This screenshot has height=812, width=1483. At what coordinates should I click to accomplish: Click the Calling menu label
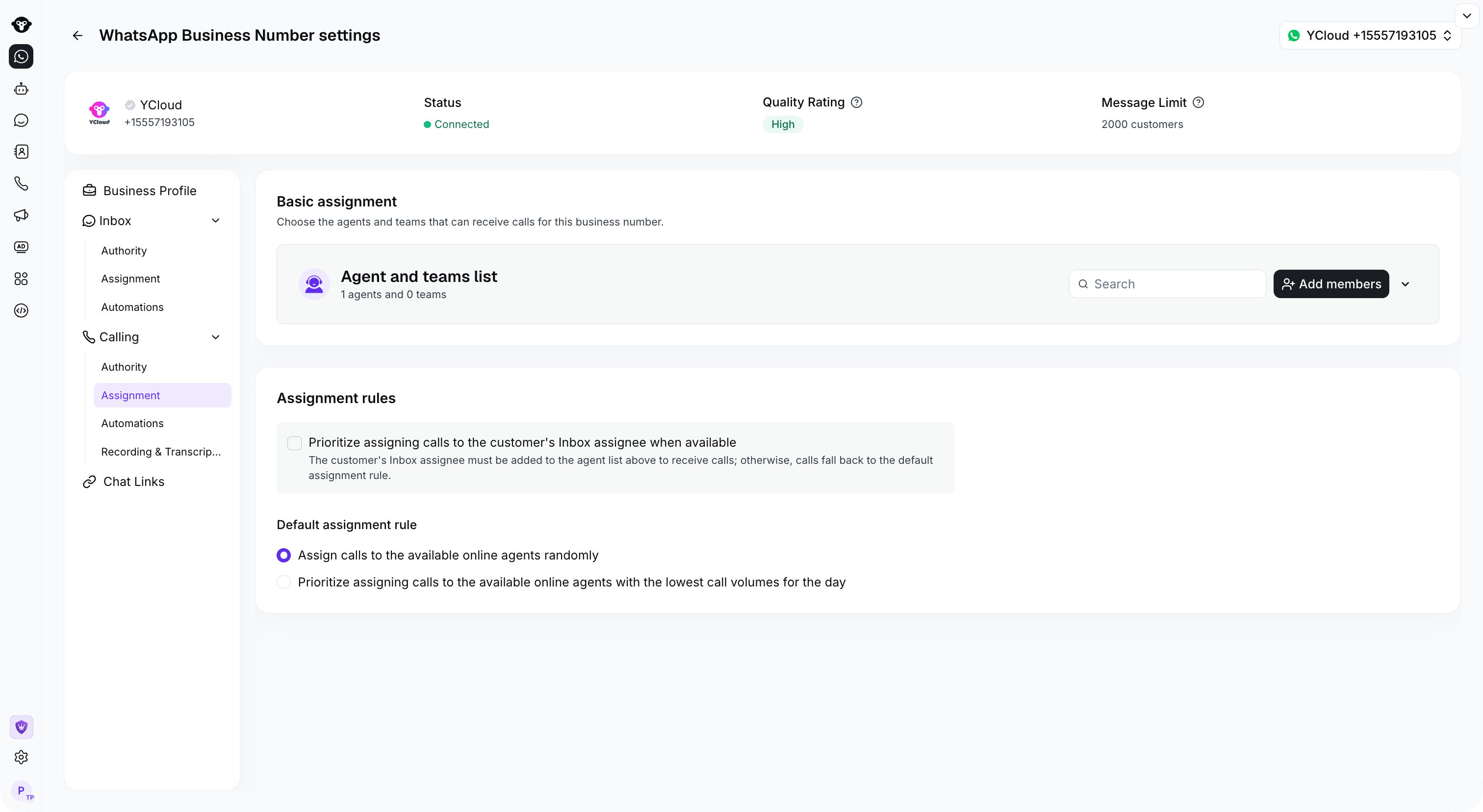point(119,337)
